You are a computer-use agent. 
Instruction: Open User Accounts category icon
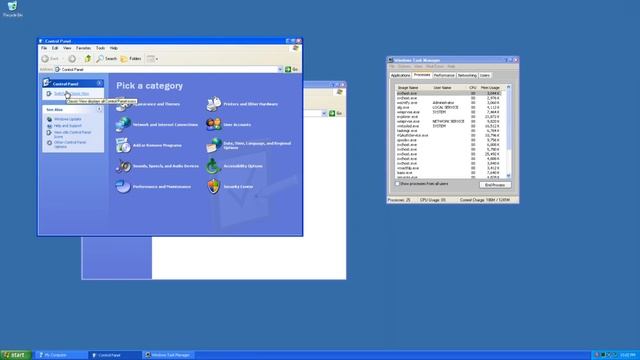[x=213, y=124]
